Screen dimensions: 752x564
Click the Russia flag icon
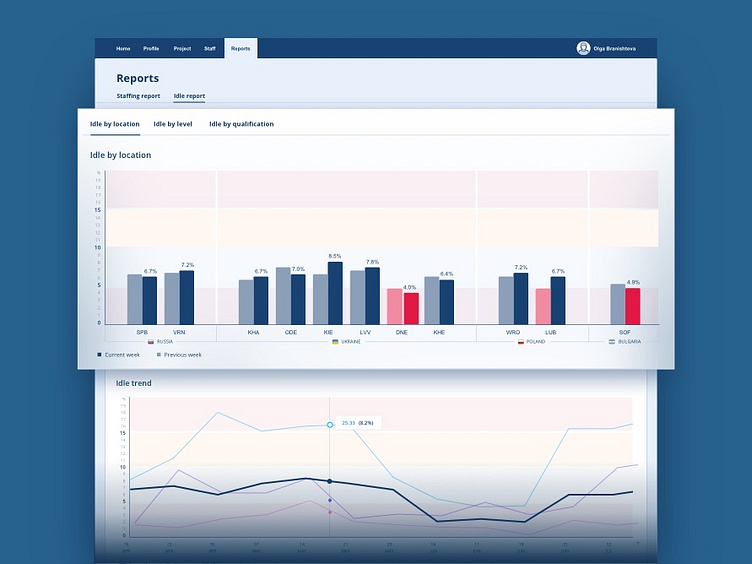pyautogui.click(x=151, y=342)
